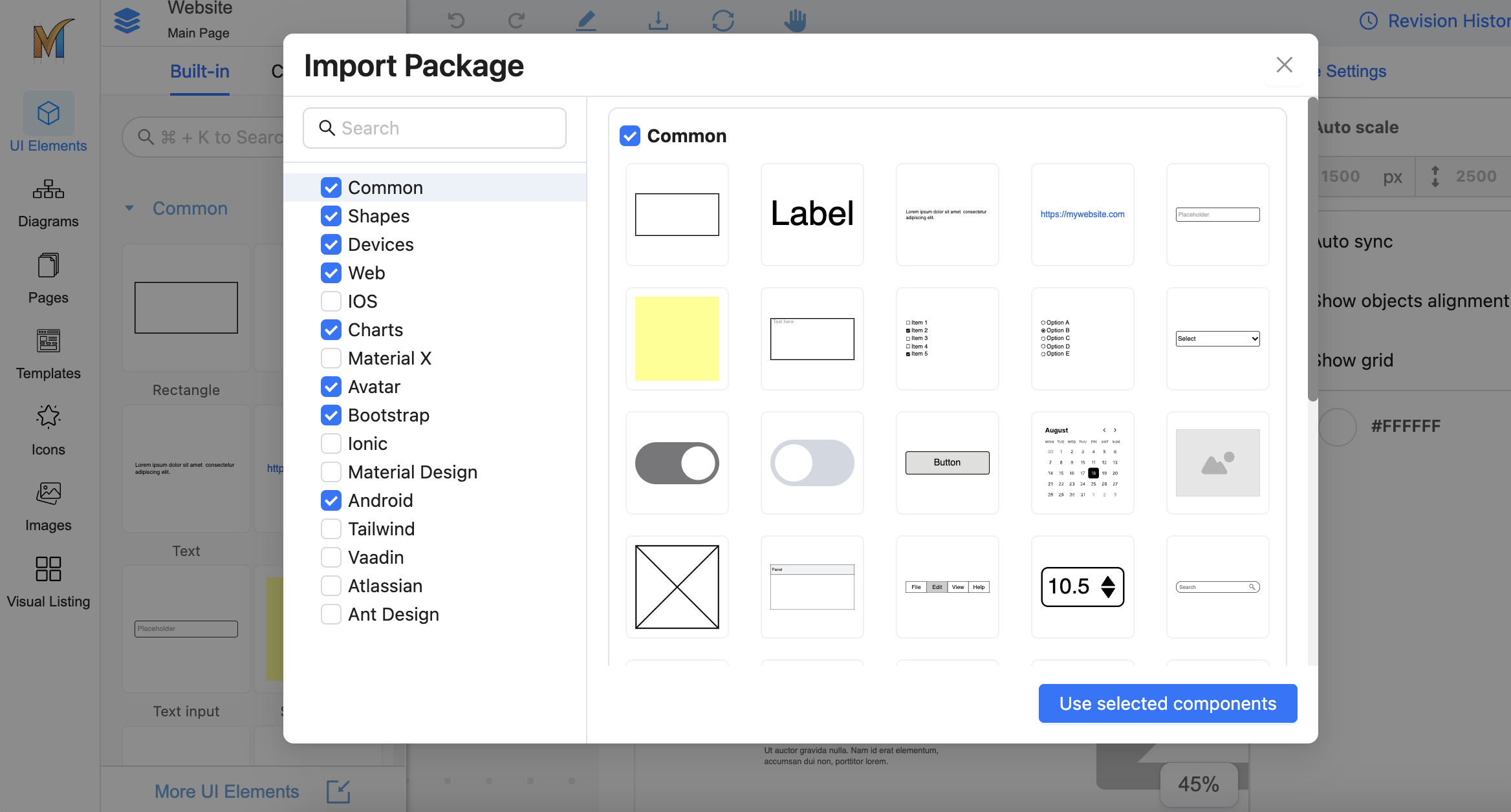The height and width of the screenshot is (812, 1511).
Task: Select the hand pan tool
Action: tap(795, 21)
